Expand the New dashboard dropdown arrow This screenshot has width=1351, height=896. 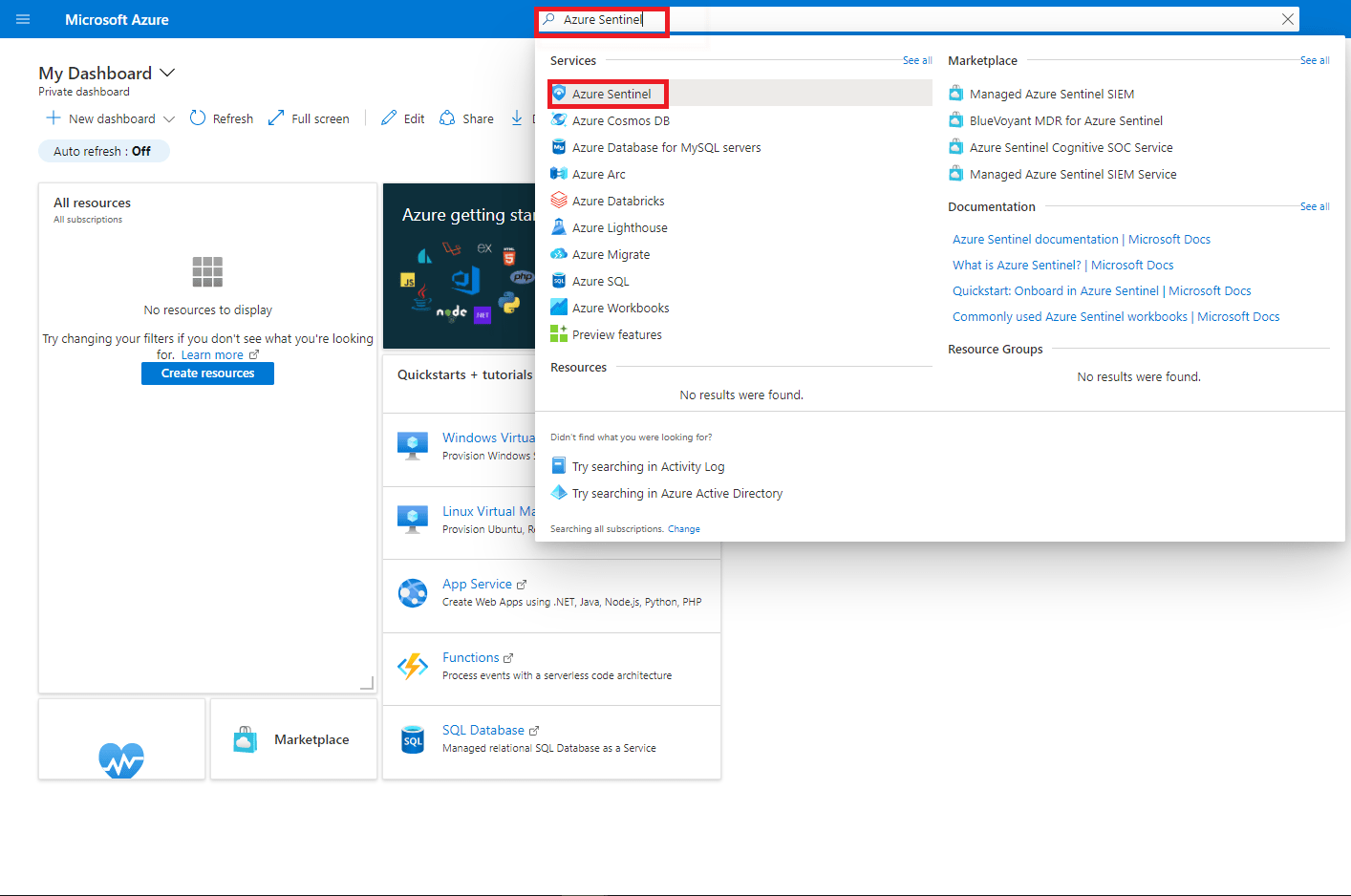tap(168, 117)
